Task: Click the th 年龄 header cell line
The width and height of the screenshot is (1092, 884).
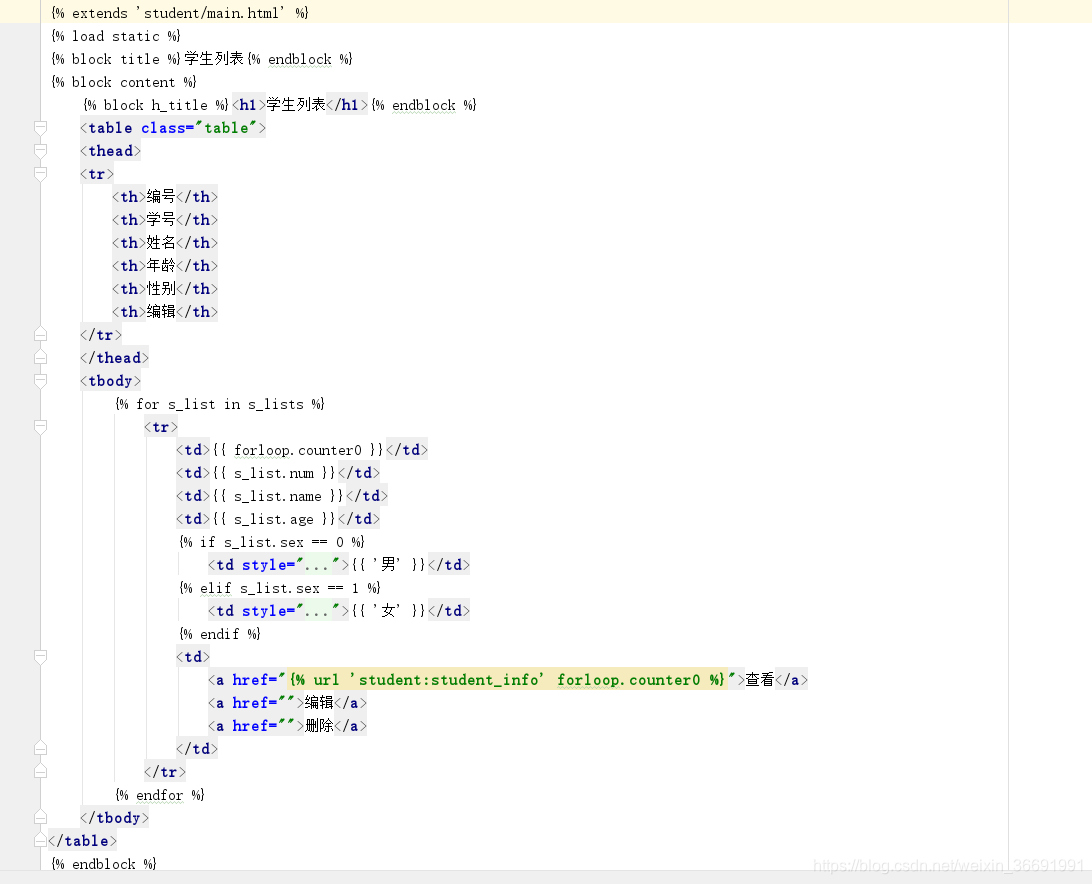Action: pyautogui.click(x=165, y=265)
